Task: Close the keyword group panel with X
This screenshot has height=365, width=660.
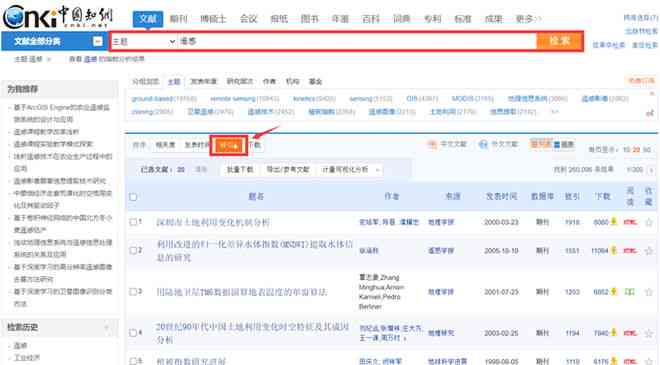Action: click(x=652, y=93)
